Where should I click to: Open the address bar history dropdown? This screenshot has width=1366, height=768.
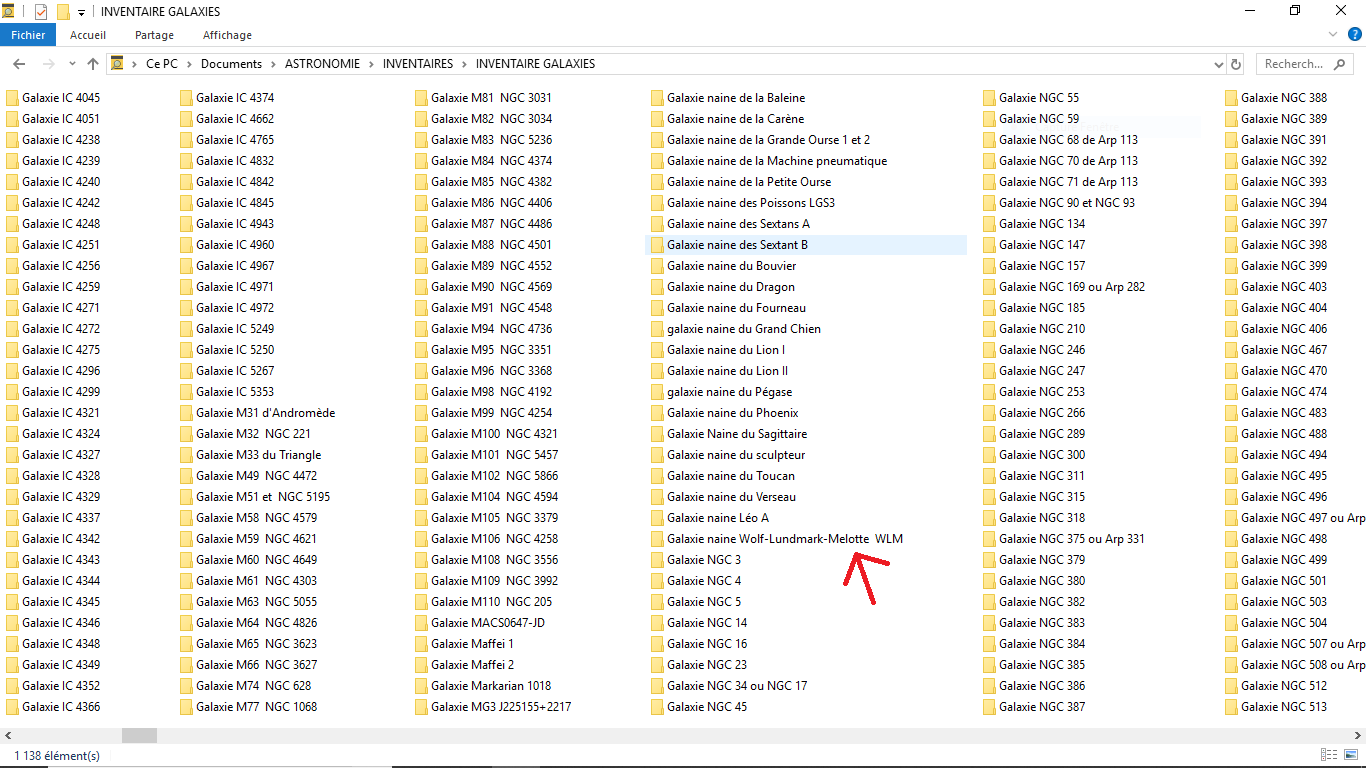pos(1218,64)
